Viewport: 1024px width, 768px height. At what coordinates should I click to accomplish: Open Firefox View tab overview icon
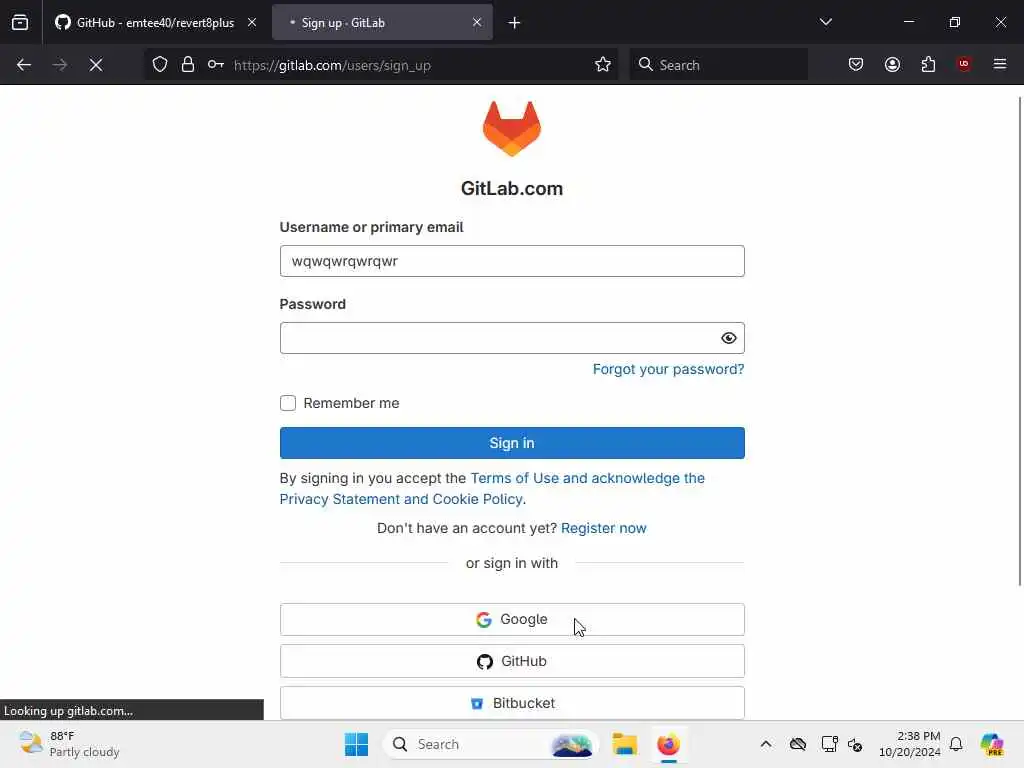pyautogui.click(x=20, y=23)
